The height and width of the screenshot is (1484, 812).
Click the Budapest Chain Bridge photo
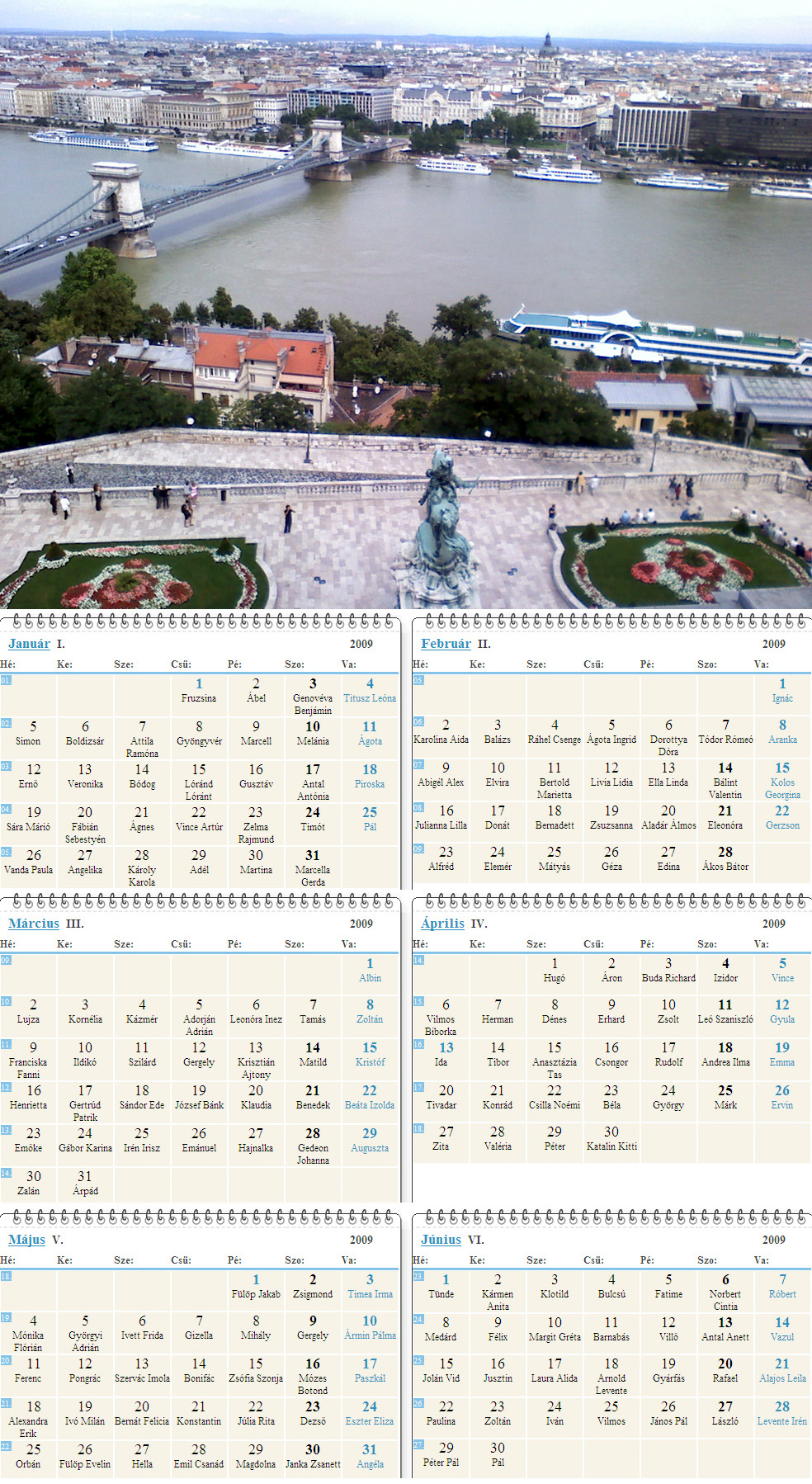click(x=406, y=305)
